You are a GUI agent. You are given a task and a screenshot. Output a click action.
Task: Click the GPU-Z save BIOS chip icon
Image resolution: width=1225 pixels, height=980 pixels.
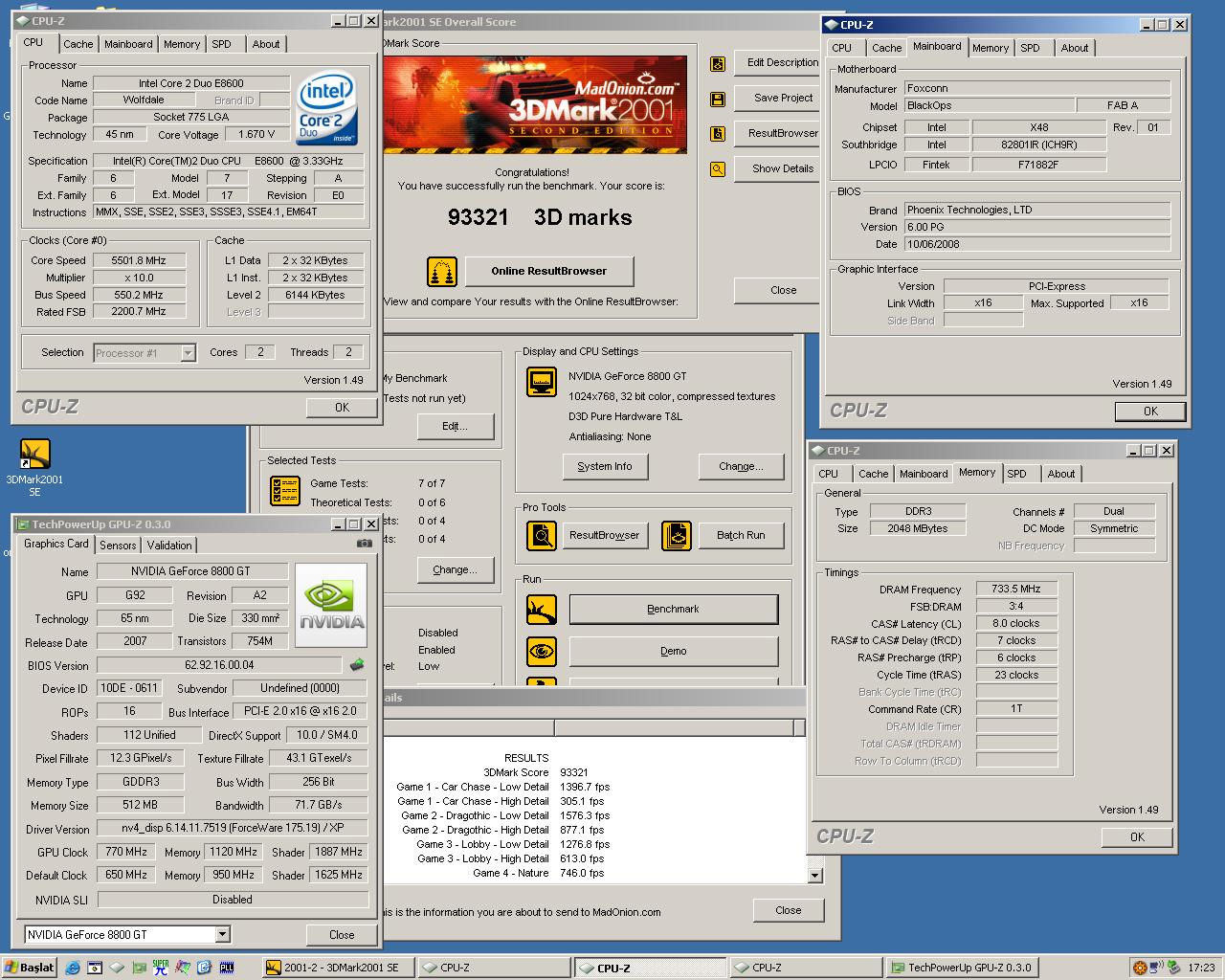click(x=358, y=664)
